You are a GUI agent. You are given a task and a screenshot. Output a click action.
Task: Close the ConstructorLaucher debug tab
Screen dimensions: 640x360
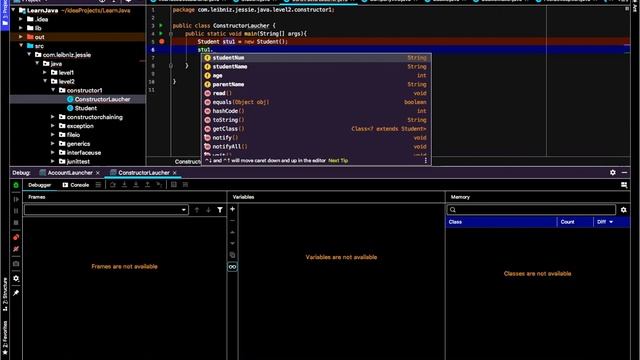tap(175, 173)
